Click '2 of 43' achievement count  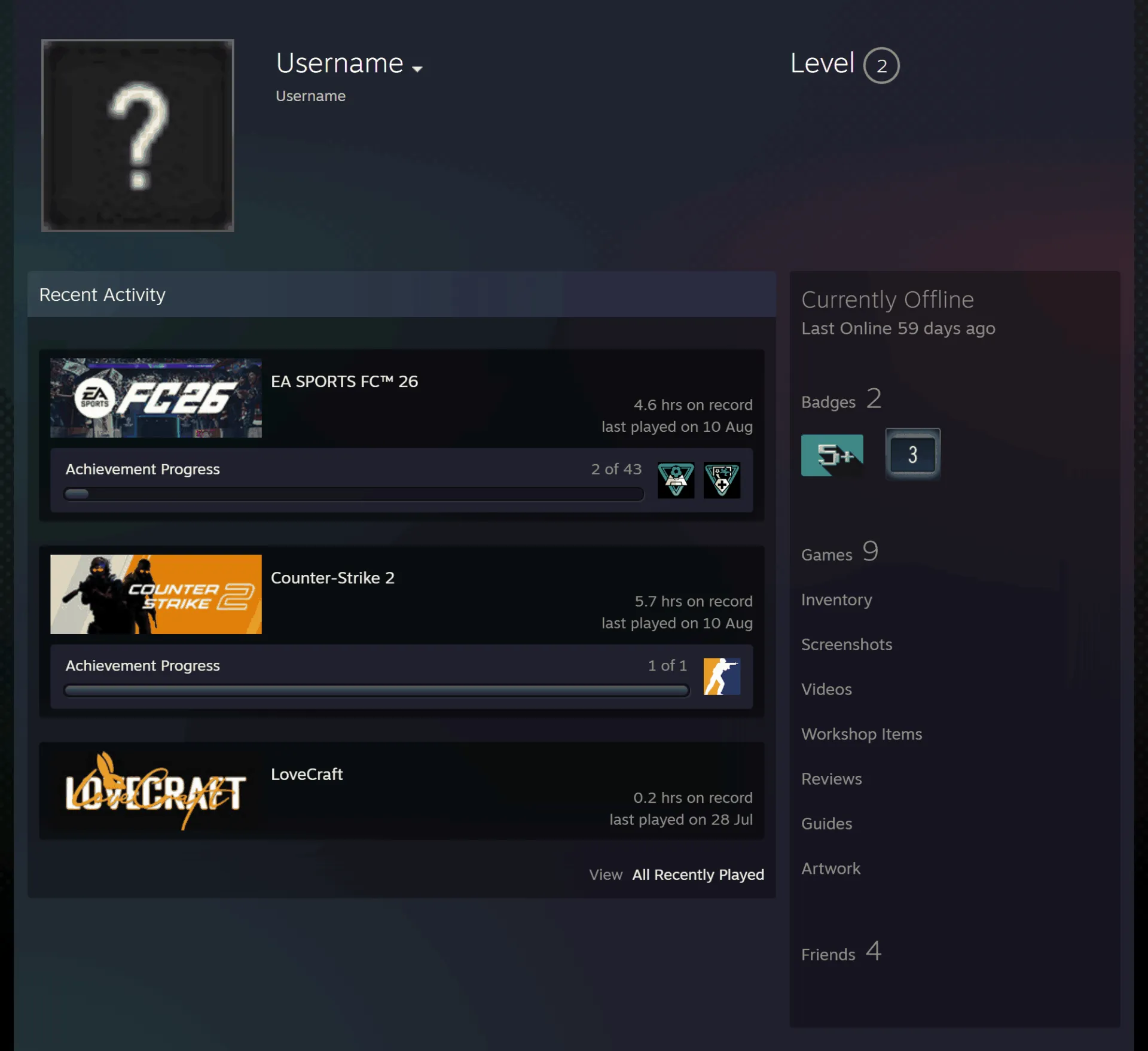(x=616, y=469)
